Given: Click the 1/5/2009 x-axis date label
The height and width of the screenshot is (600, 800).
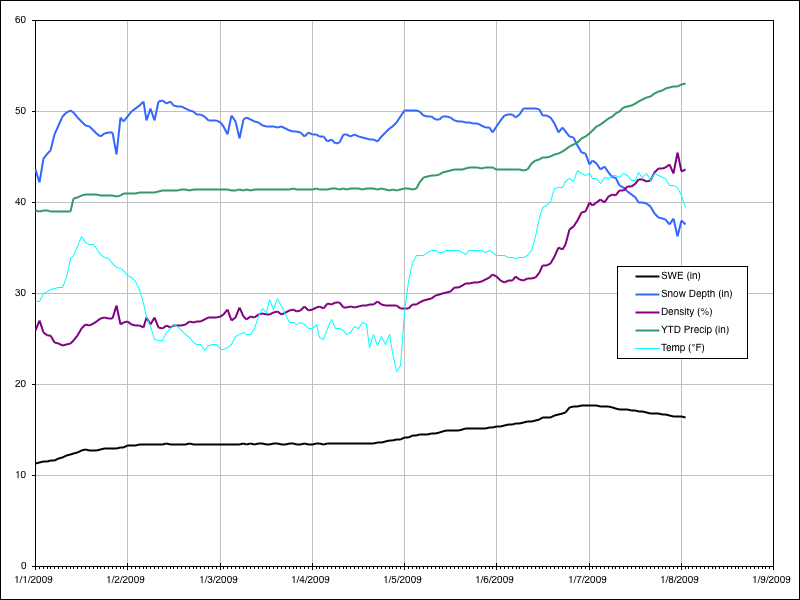Looking at the screenshot, I should [x=404, y=579].
